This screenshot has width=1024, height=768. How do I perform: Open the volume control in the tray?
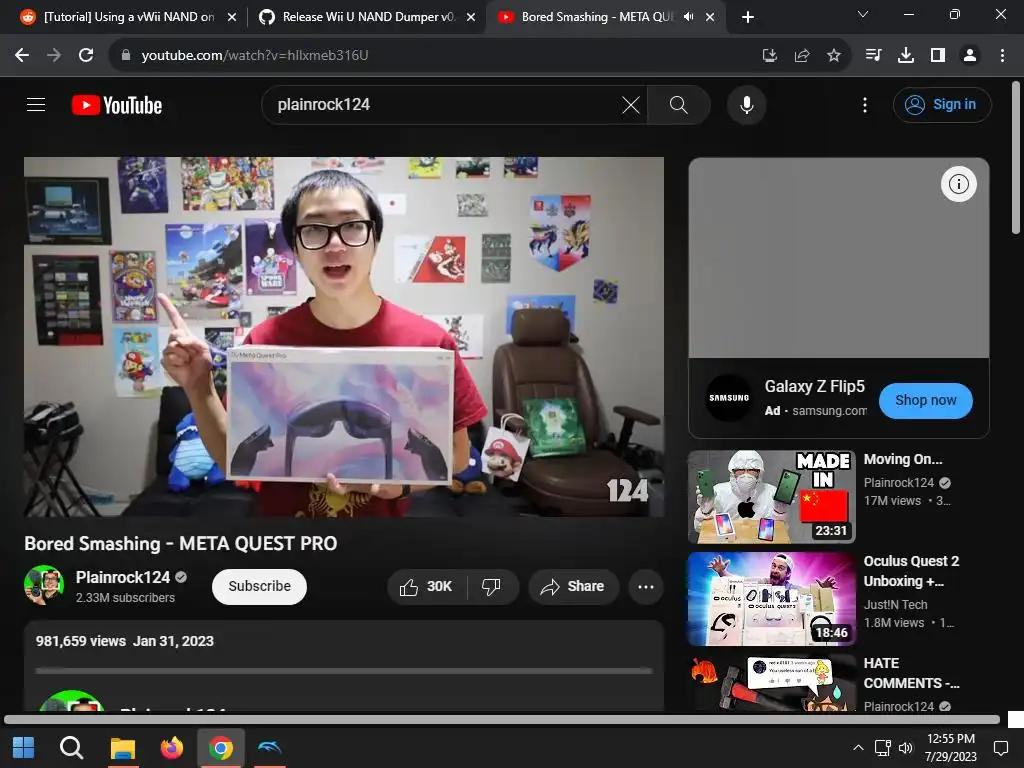click(x=905, y=748)
